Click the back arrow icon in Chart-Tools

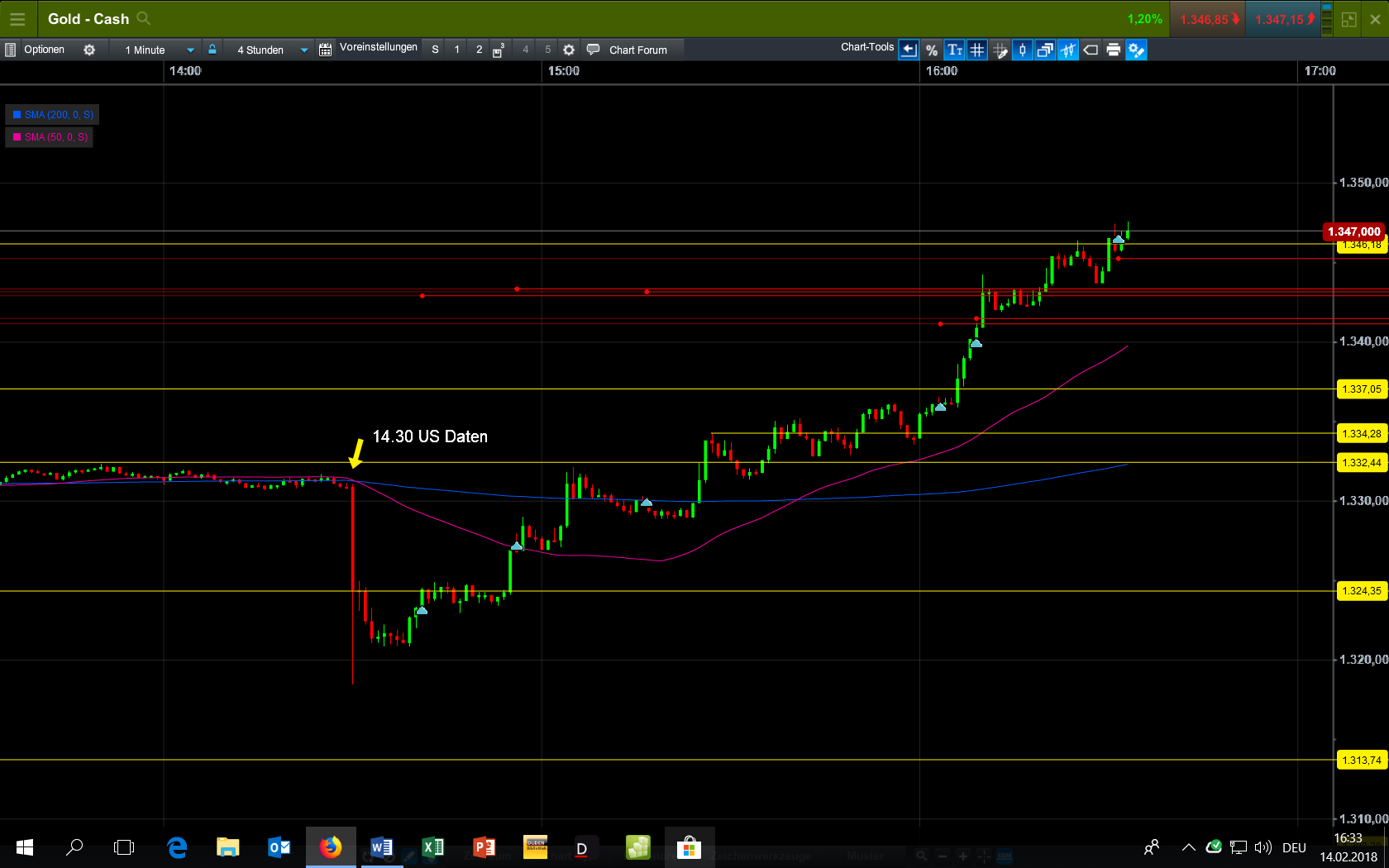(909, 50)
